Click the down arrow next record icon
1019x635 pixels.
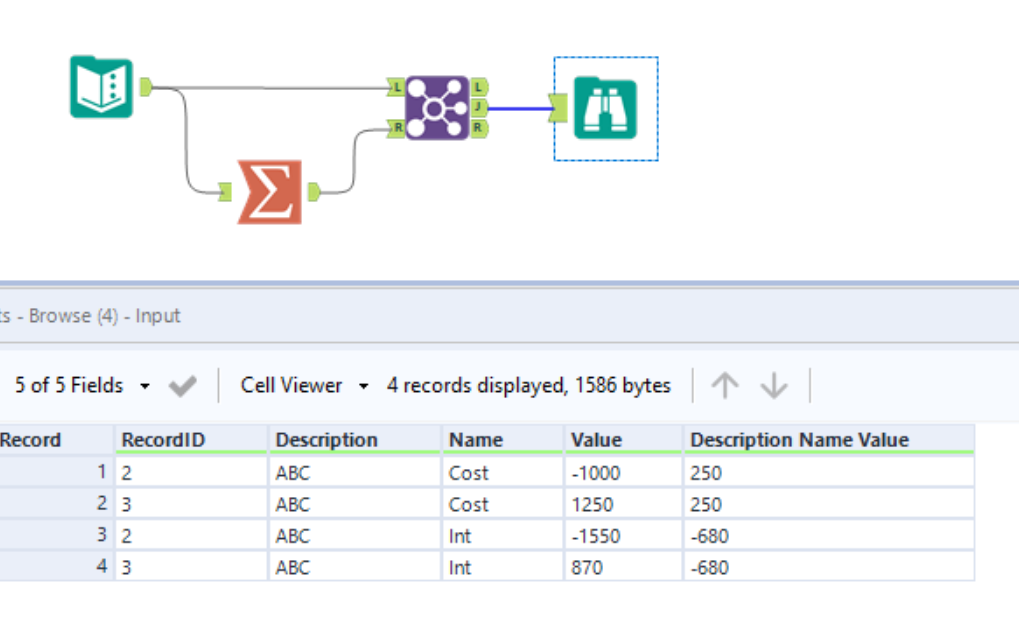pos(774,386)
